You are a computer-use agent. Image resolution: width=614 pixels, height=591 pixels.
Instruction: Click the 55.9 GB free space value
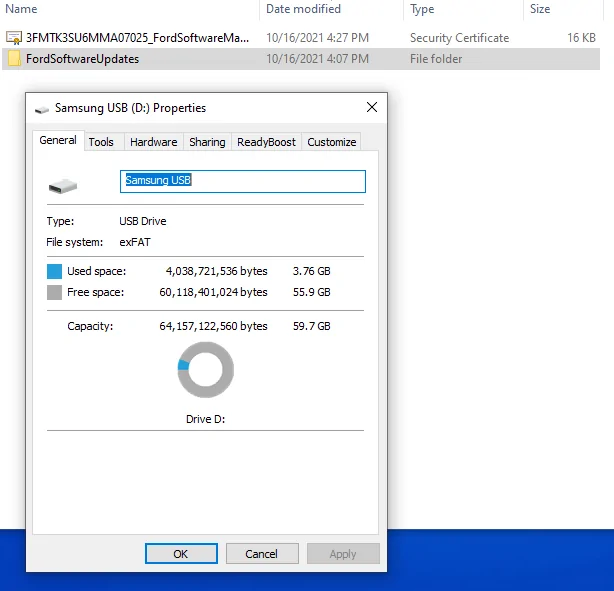[312, 293]
